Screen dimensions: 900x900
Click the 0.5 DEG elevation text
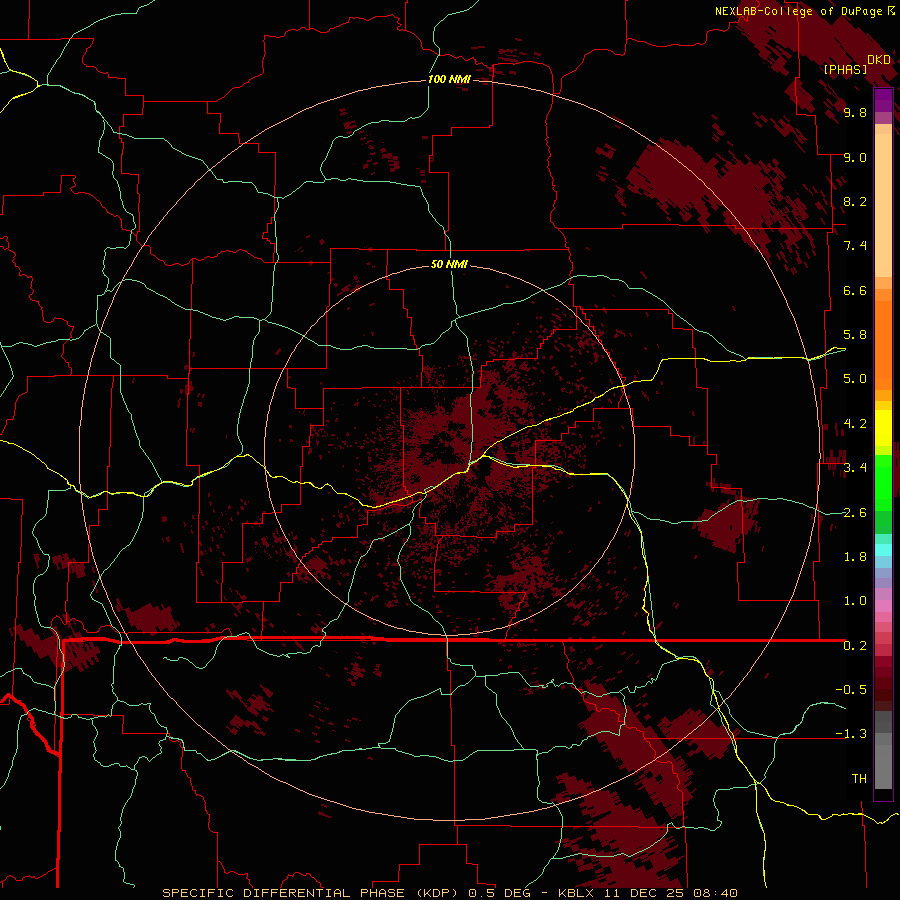tap(500, 893)
